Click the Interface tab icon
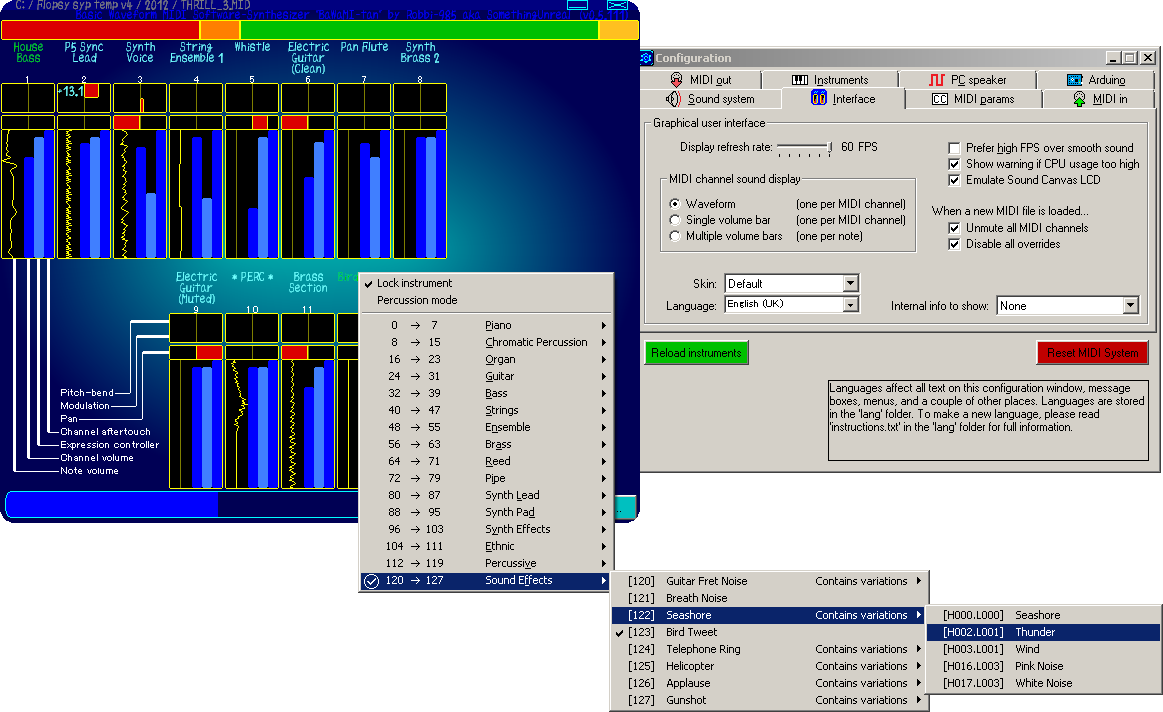 (818, 99)
